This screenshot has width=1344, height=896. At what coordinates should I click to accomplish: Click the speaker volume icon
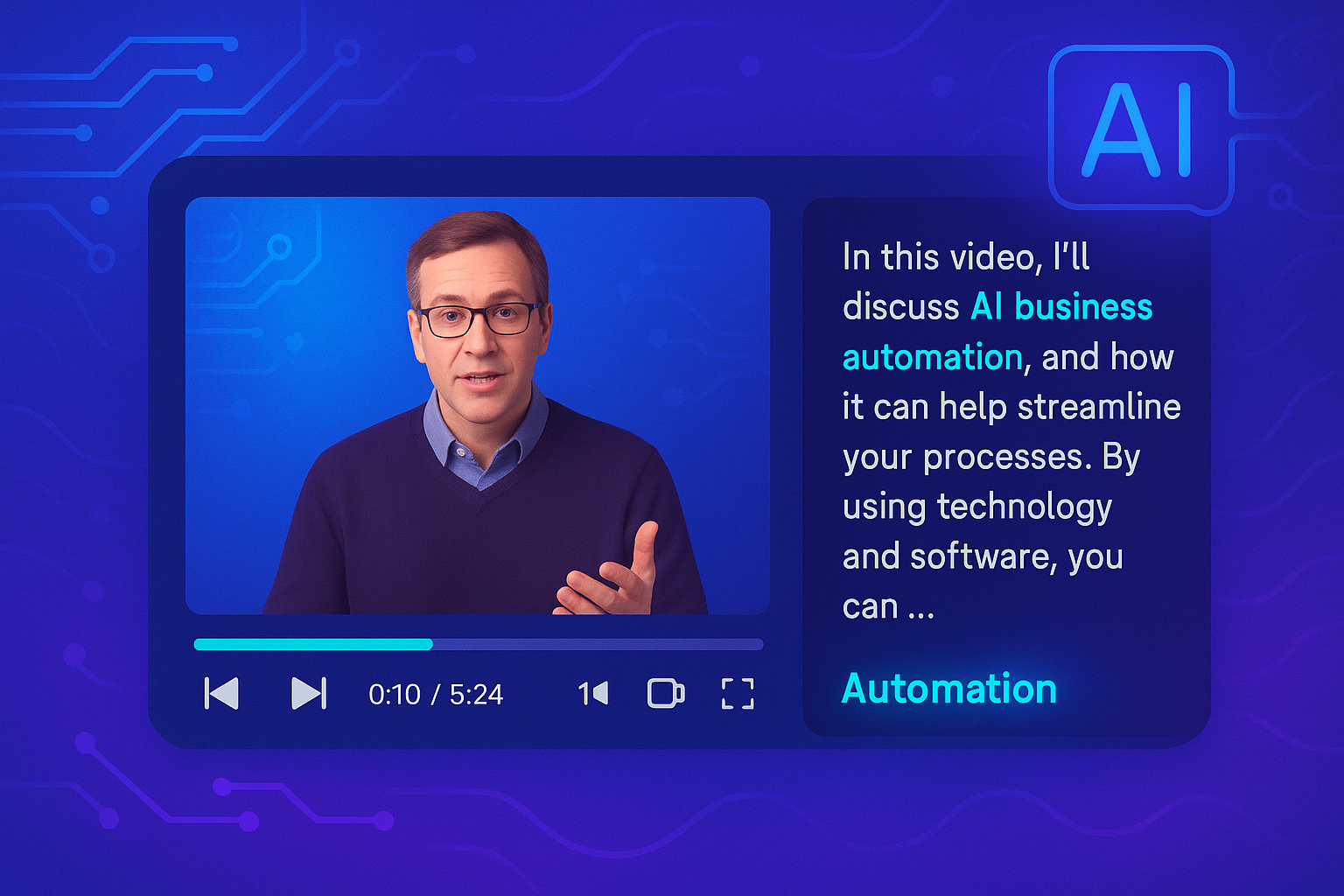click(x=593, y=694)
